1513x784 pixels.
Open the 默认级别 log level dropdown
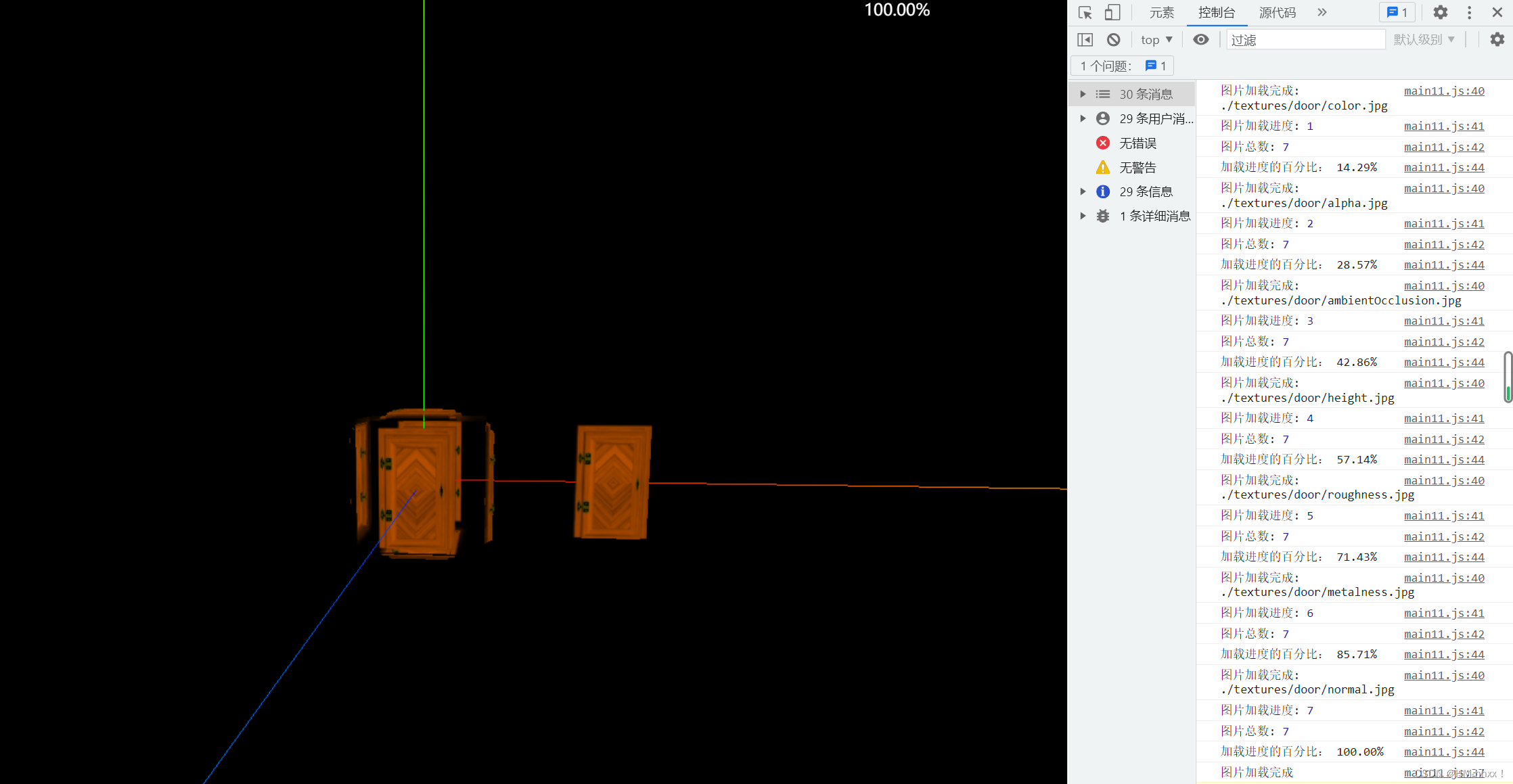(x=1424, y=40)
